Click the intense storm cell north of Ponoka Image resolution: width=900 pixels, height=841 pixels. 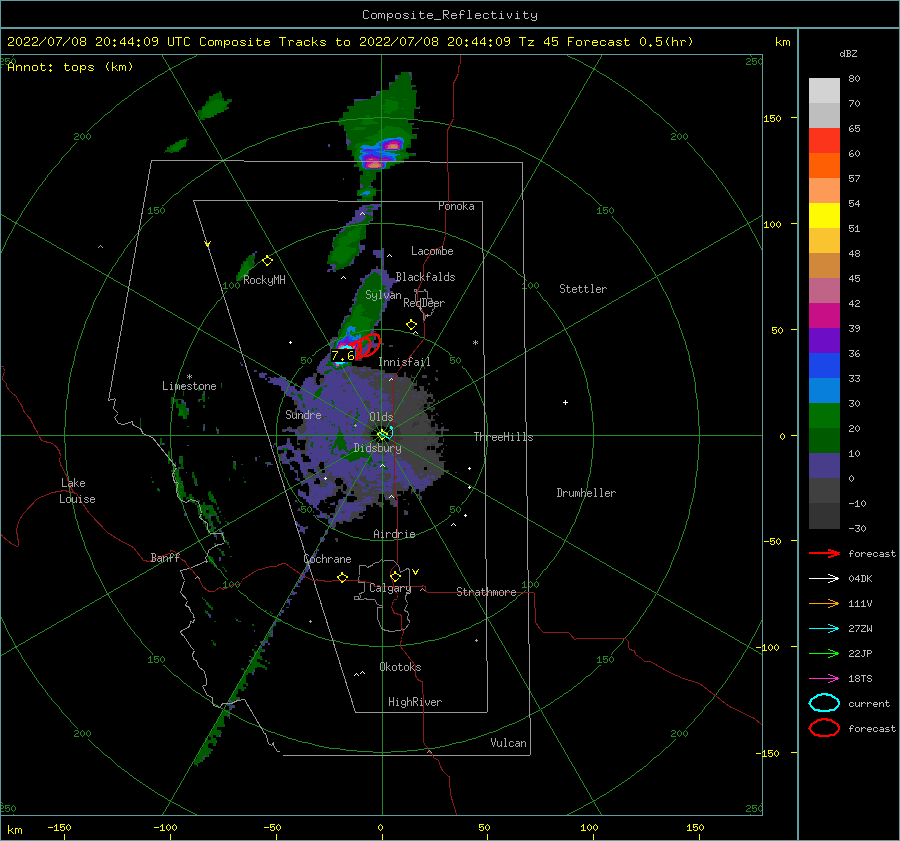pos(381,152)
